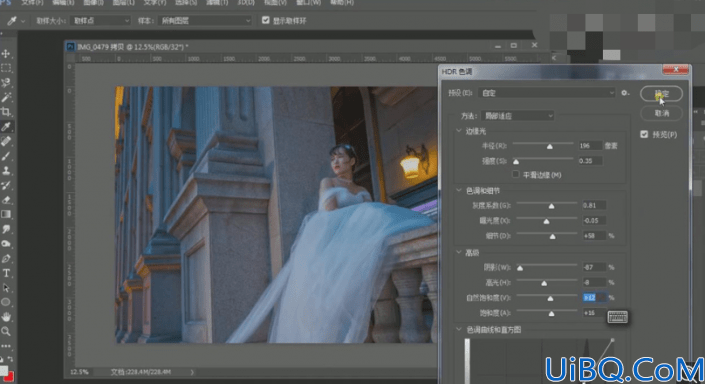Collapse the Edge Glow section
This screenshot has width=705, height=384.
(x=459, y=131)
